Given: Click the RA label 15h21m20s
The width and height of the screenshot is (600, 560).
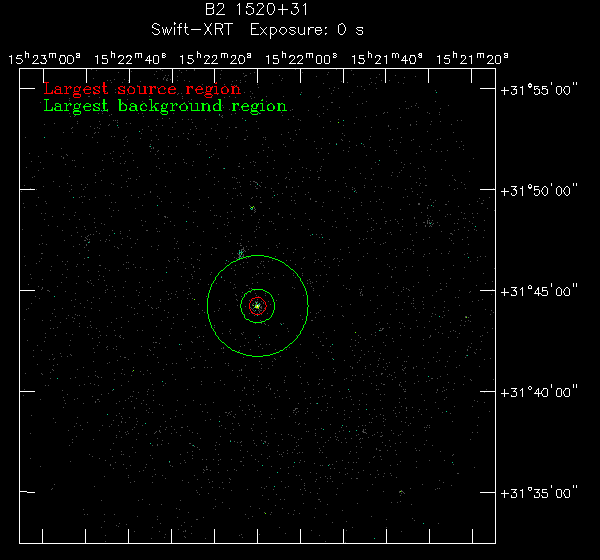Looking at the screenshot, I should pos(472,59).
